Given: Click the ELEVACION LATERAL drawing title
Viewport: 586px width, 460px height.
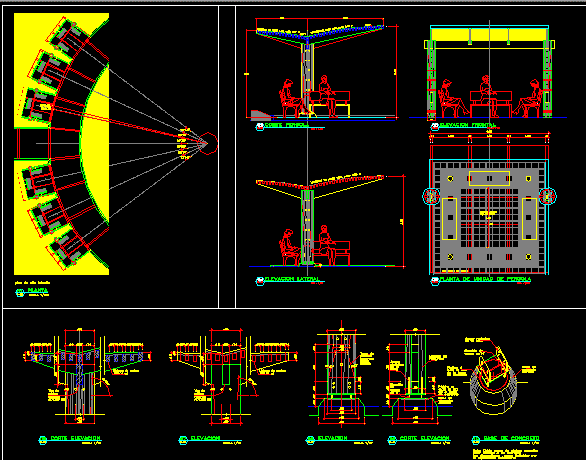Looking at the screenshot, I should coord(292,279).
